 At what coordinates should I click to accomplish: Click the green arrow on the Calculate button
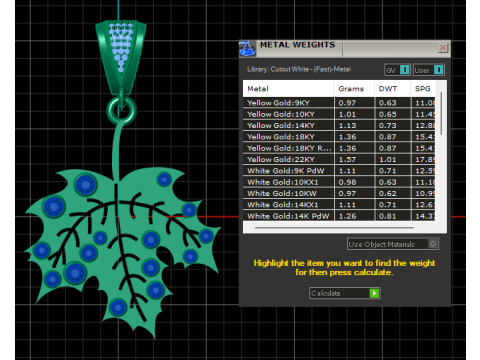(x=374, y=293)
